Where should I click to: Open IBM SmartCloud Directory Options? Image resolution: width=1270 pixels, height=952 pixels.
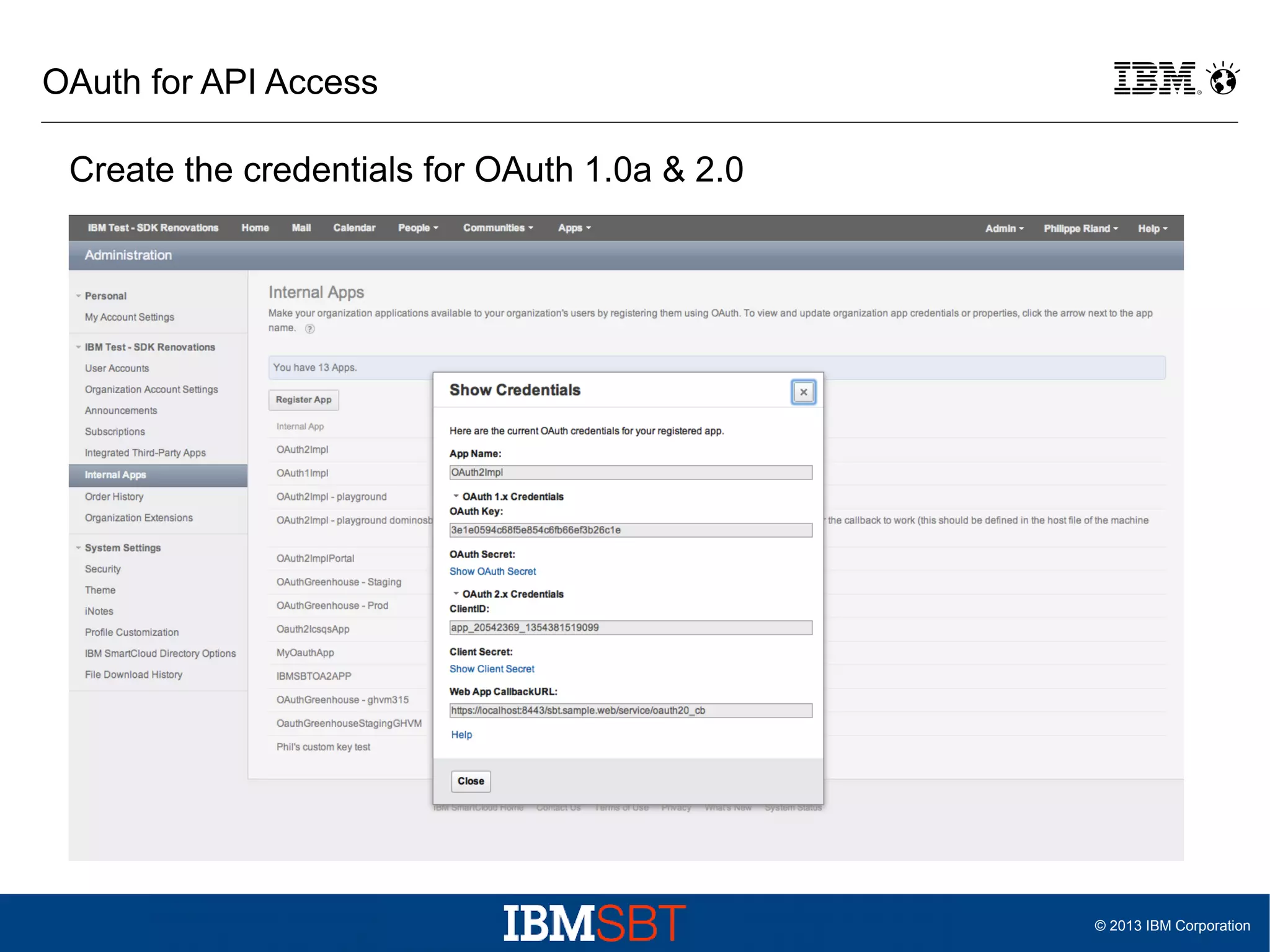(x=160, y=653)
